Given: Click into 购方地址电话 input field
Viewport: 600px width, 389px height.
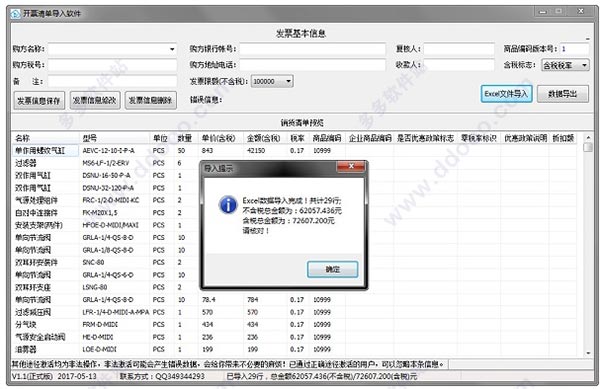Looking at the screenshot, I should point(312,65).
